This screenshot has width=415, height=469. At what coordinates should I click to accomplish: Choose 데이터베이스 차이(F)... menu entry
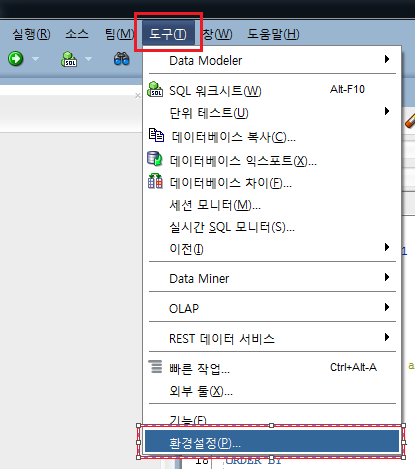[272, 183]
